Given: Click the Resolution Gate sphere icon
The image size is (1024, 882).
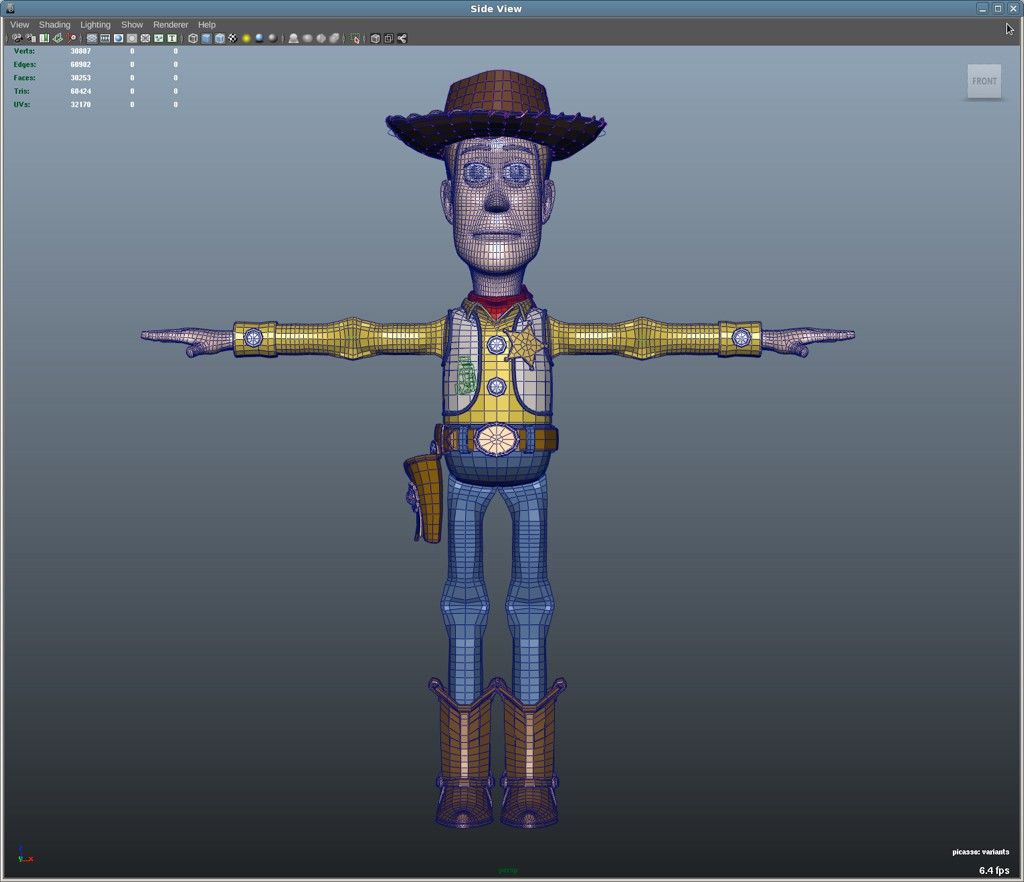Looking at the screenshot, I should tap(118, 38).
